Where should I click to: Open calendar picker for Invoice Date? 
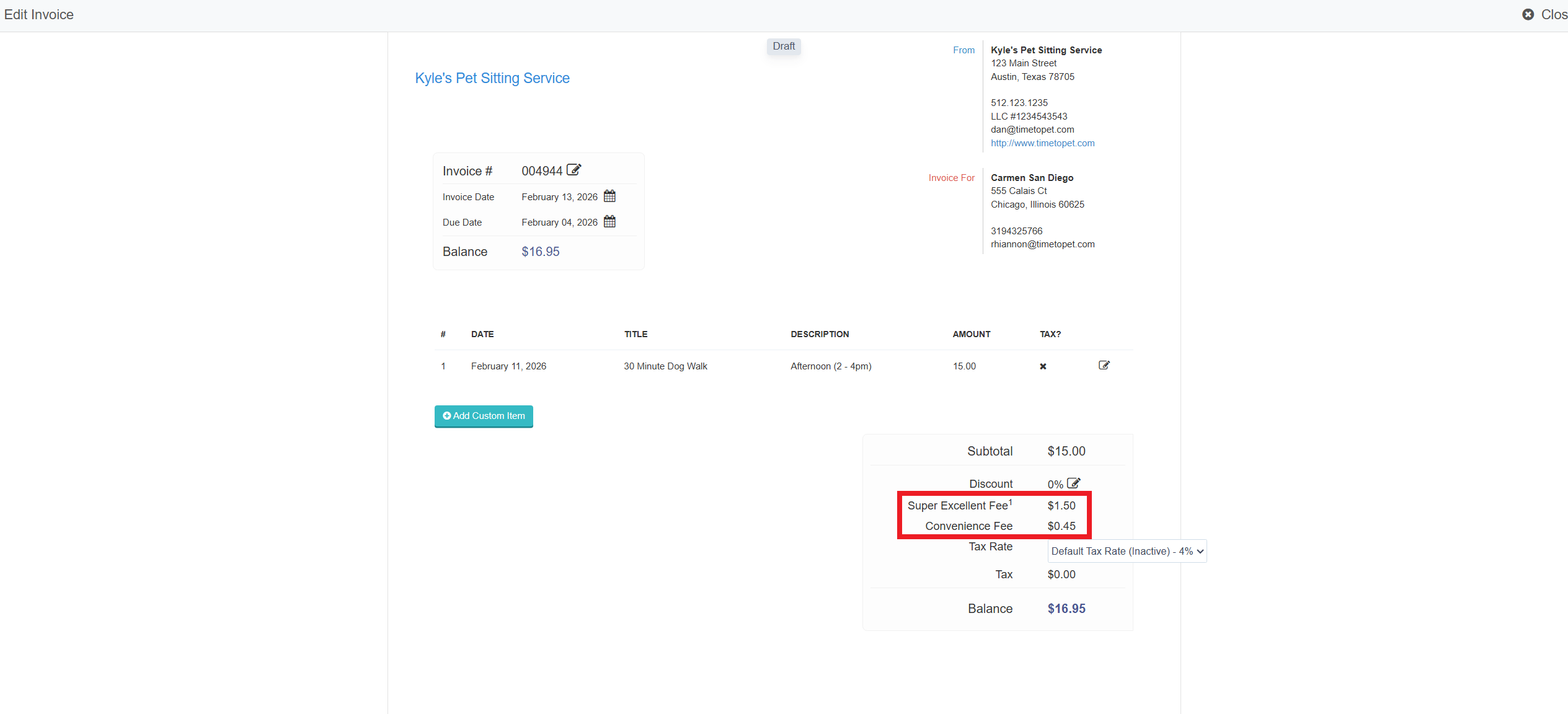click(609, 196)
